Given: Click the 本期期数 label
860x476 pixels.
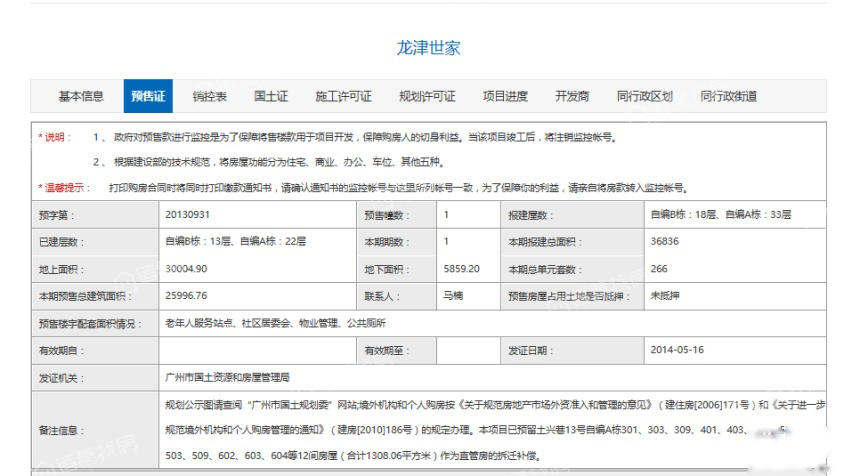Looking at the screenshot, I should pos(387,242).
